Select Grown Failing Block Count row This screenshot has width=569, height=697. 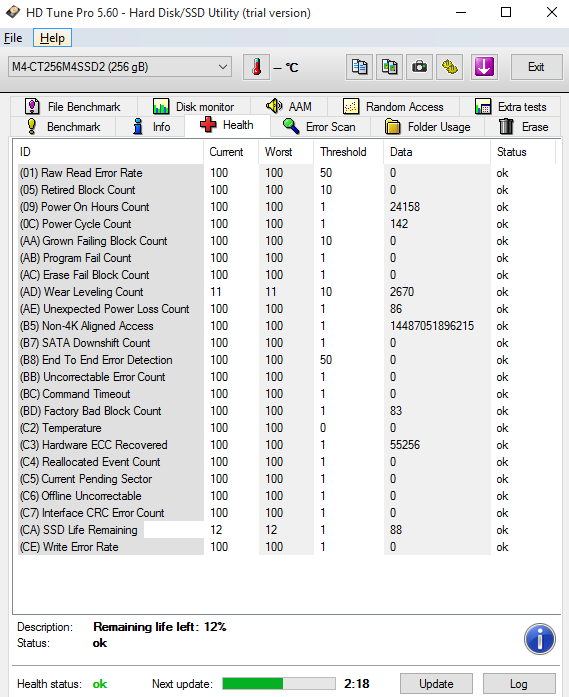point(287,241)
